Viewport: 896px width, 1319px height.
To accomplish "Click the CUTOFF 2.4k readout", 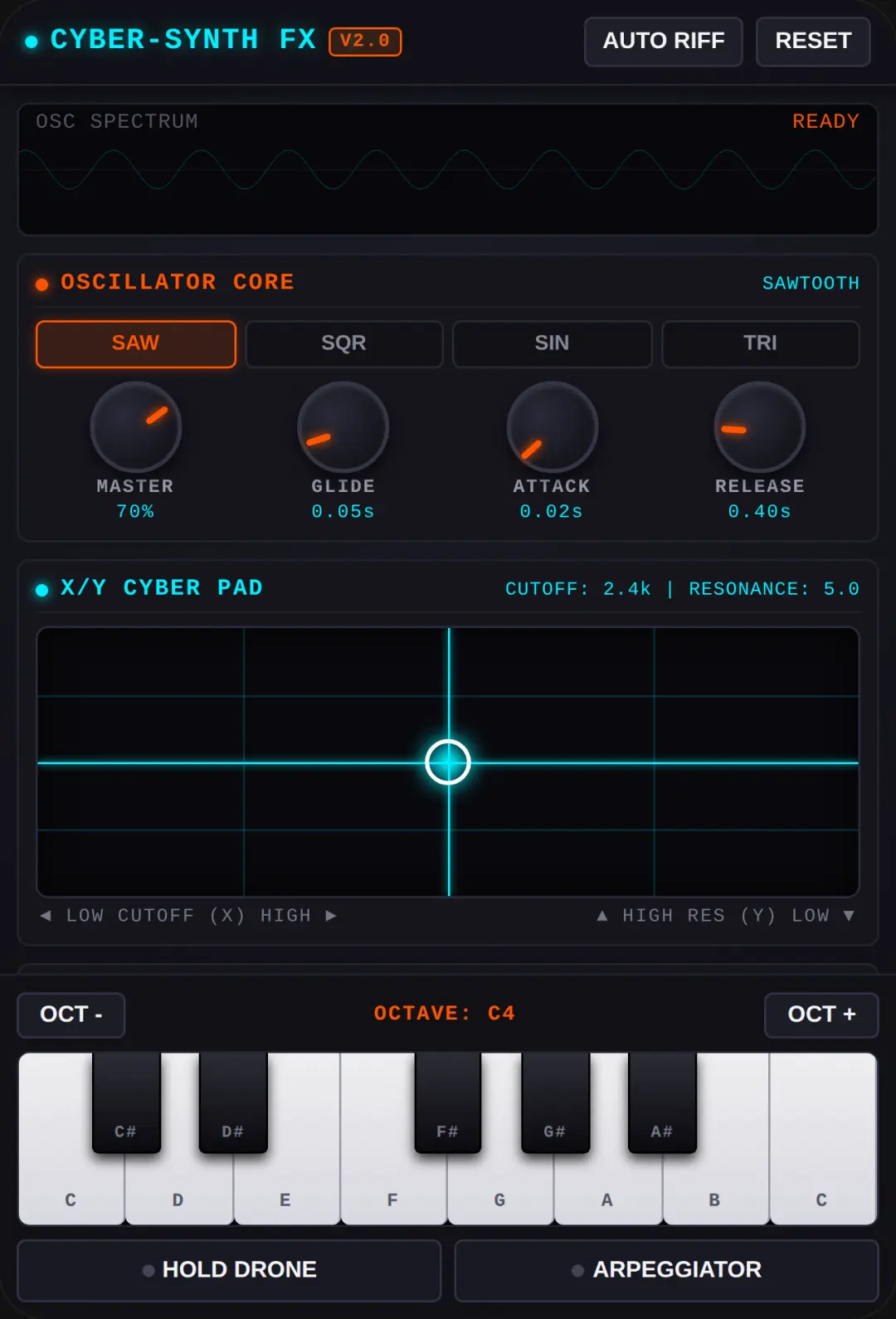I will 578,589.
